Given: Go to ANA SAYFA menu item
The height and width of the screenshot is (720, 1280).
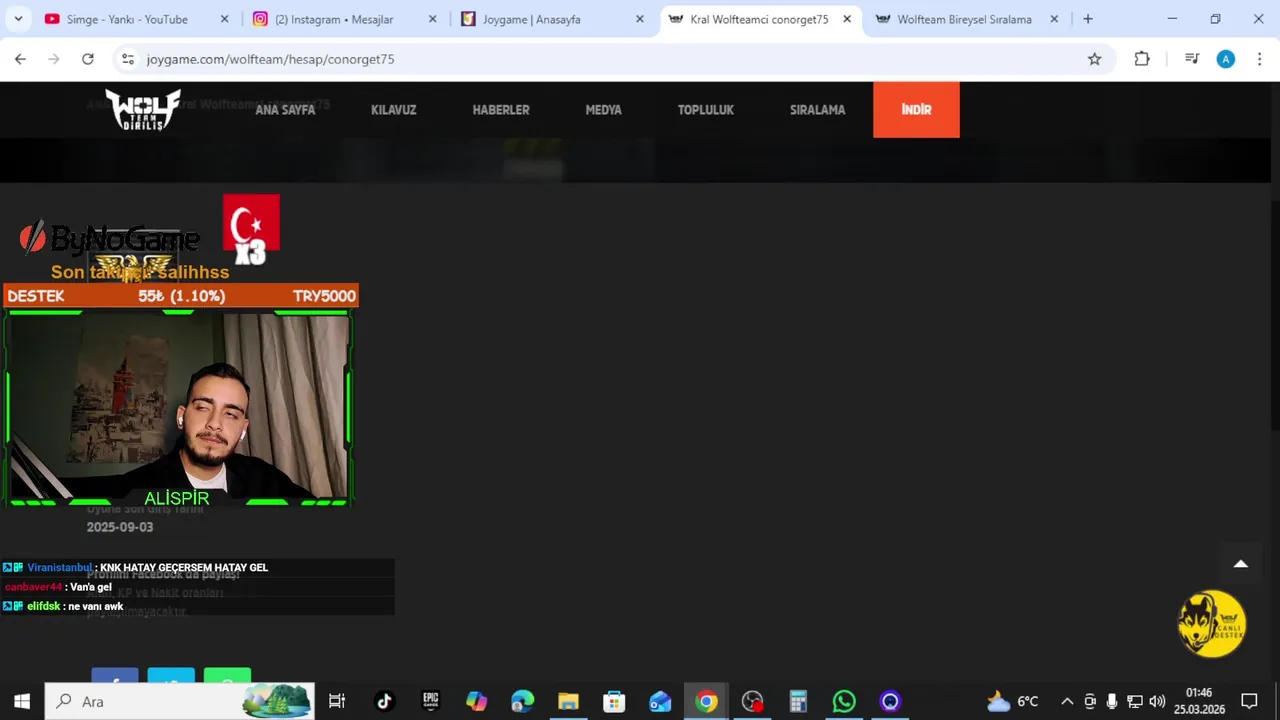Looking at the screenshot, I should pyautogui.click(x=285, y=110).
